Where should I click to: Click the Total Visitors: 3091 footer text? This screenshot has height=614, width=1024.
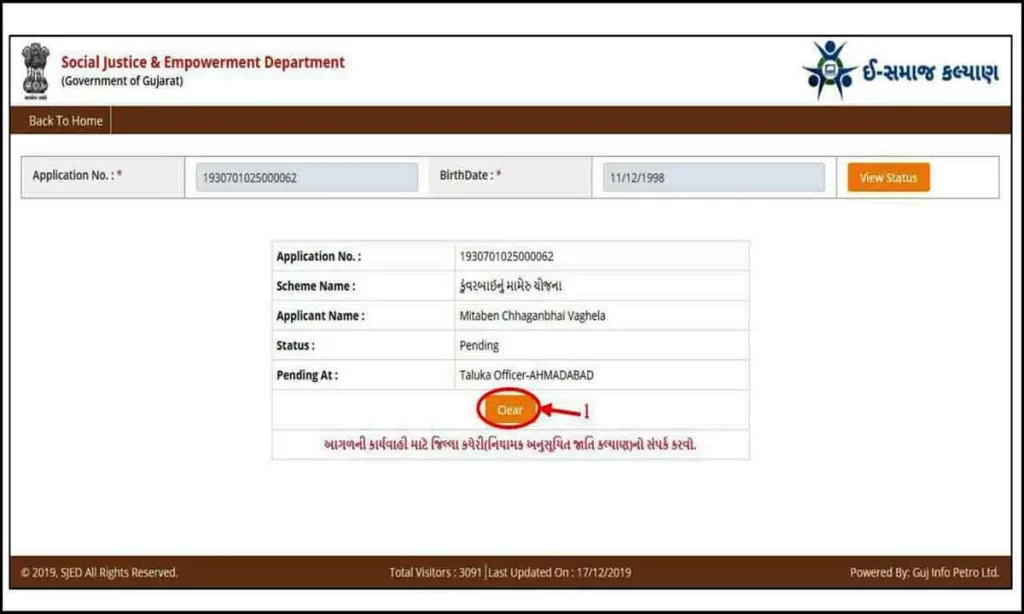[x=433, y=572]
